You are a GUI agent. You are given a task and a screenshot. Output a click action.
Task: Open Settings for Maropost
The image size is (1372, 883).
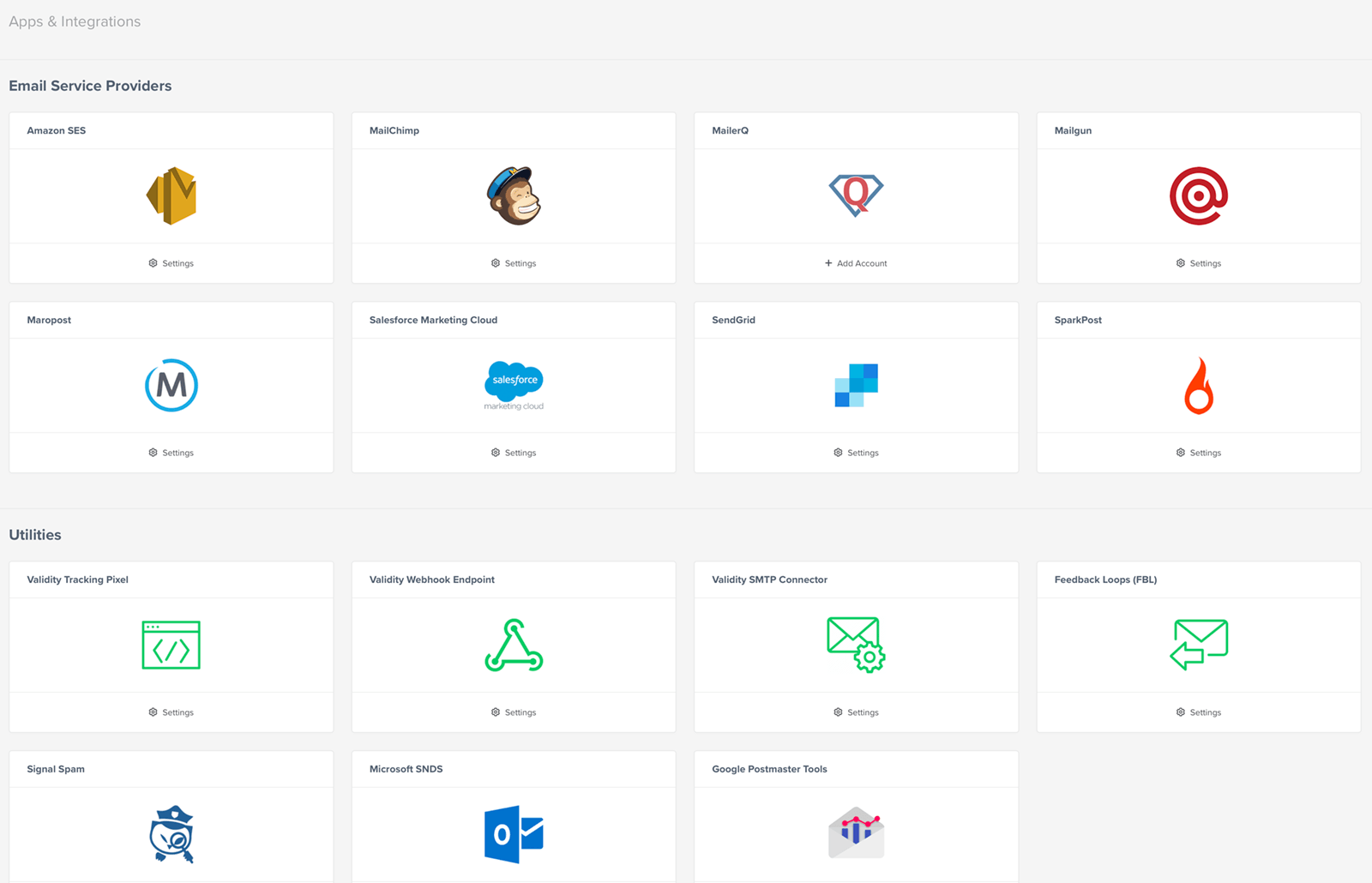171,453
